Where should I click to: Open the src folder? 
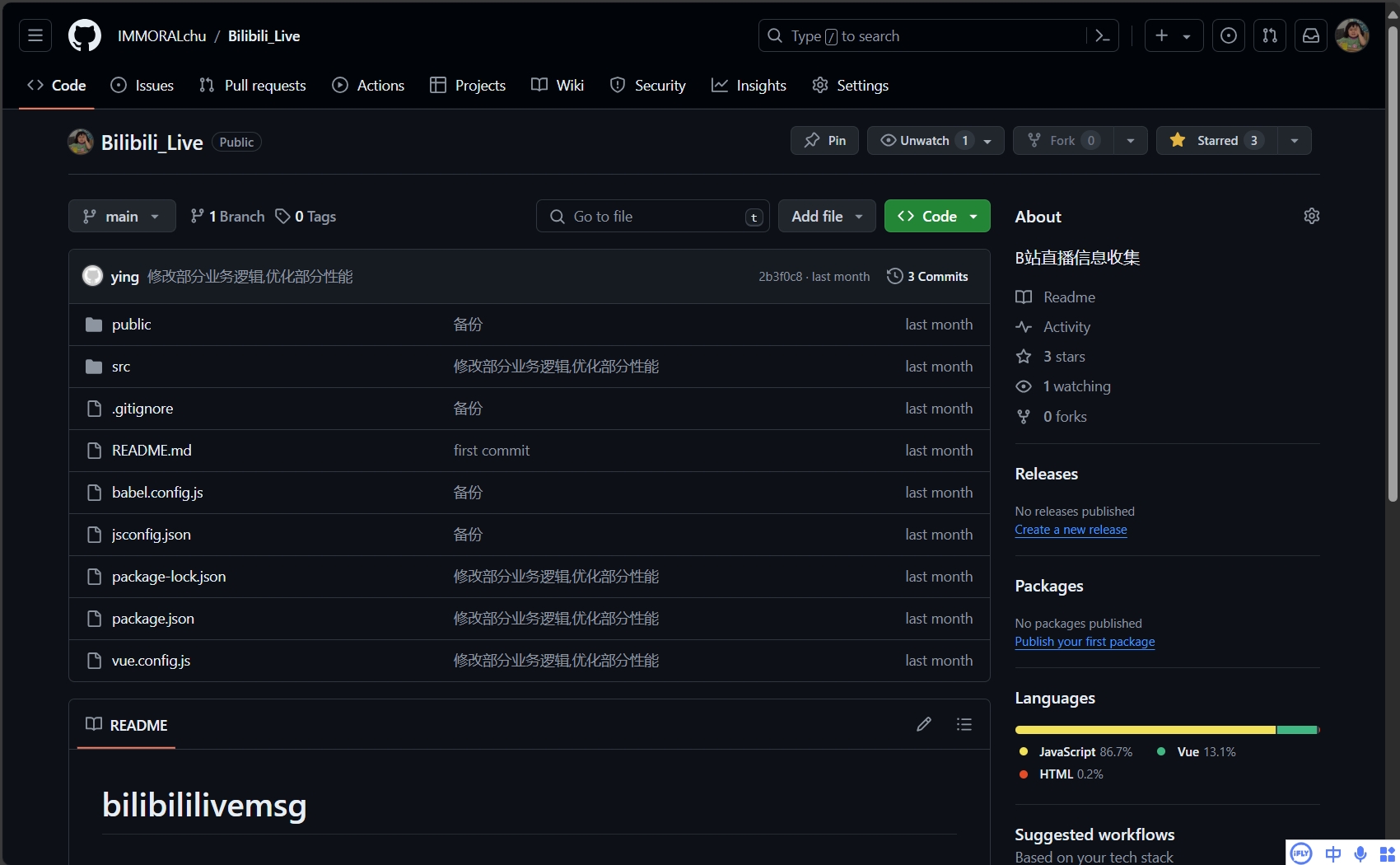pos(121,367)
